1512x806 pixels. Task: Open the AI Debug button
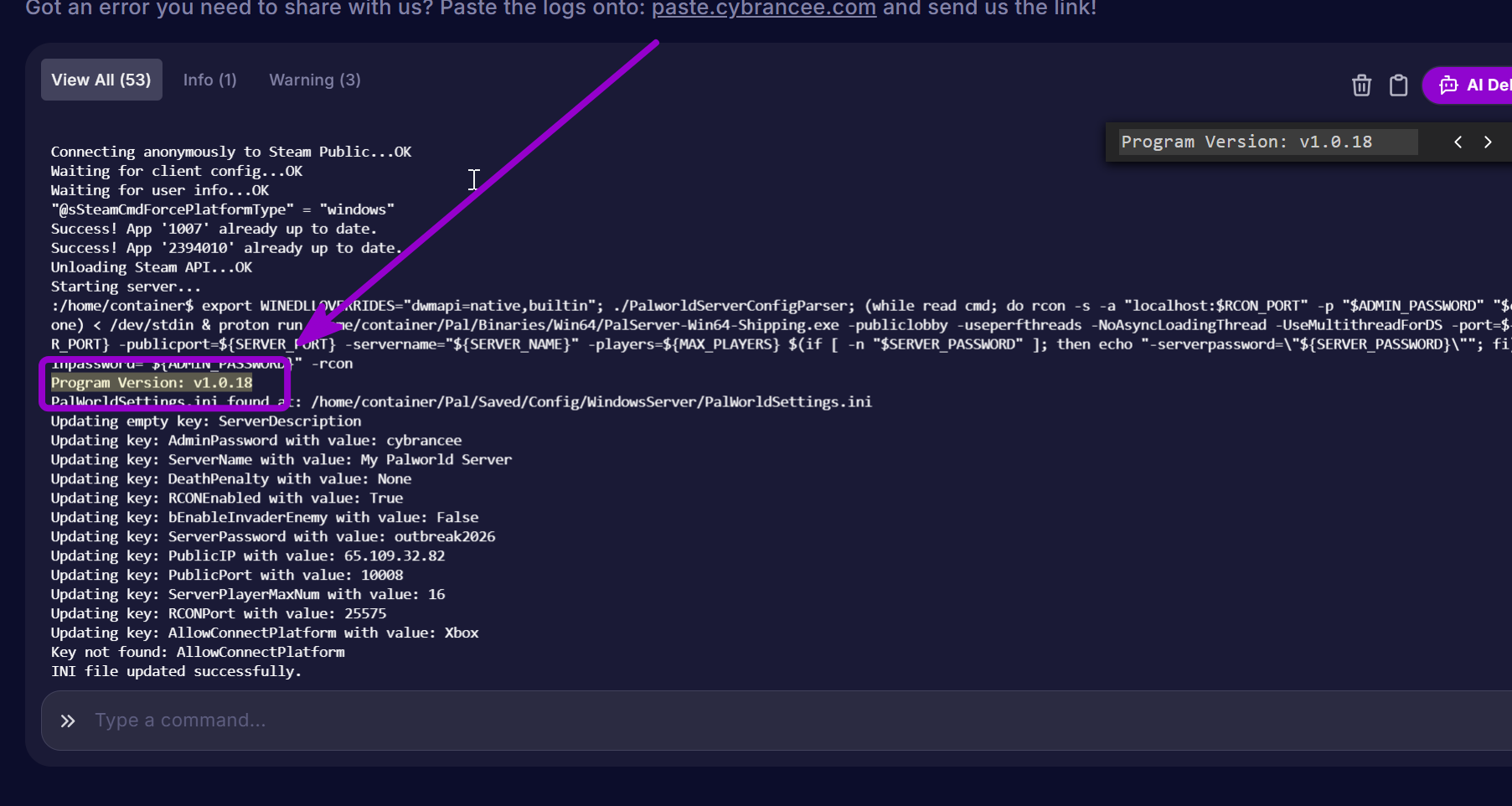[1468, 85]
